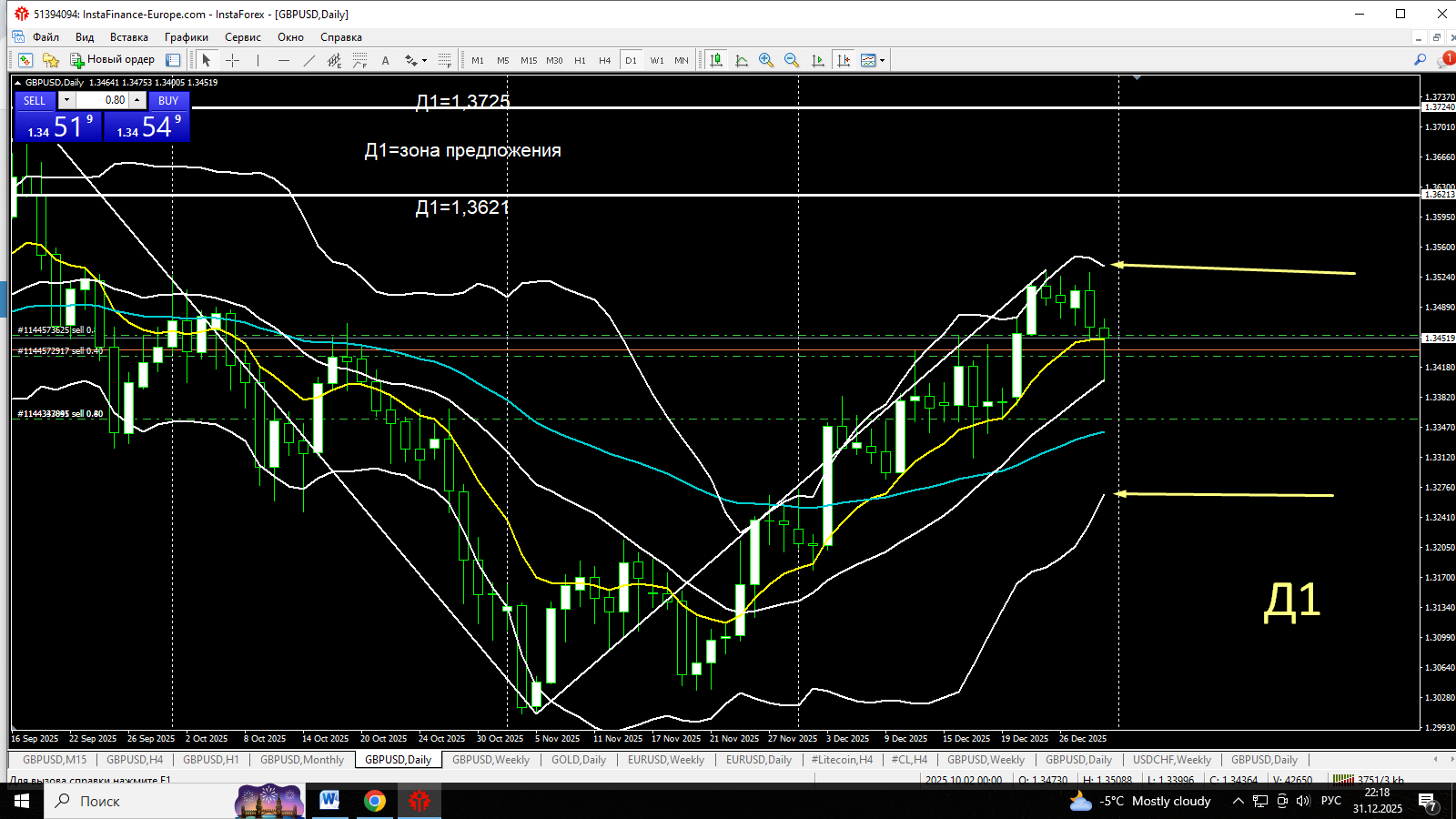Screen dimensions: 1456x819
Task: Open the chart profiles star-folder icon
Action: click(51, 60)
